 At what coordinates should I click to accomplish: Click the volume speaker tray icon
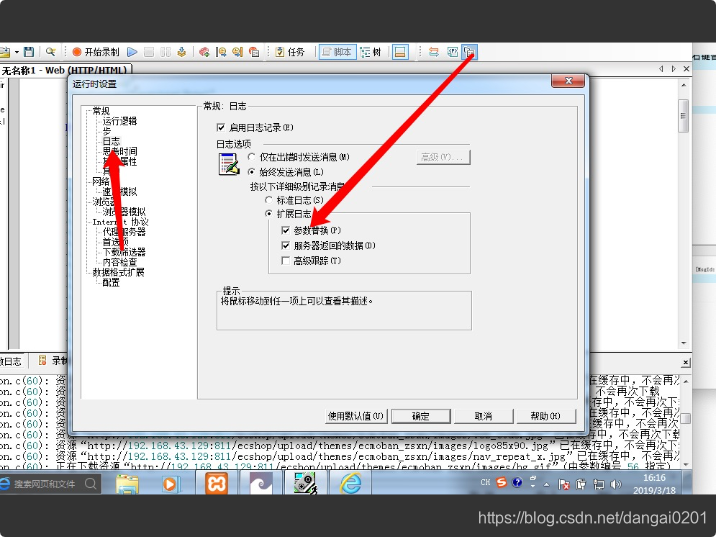click(x=616, y=484)
